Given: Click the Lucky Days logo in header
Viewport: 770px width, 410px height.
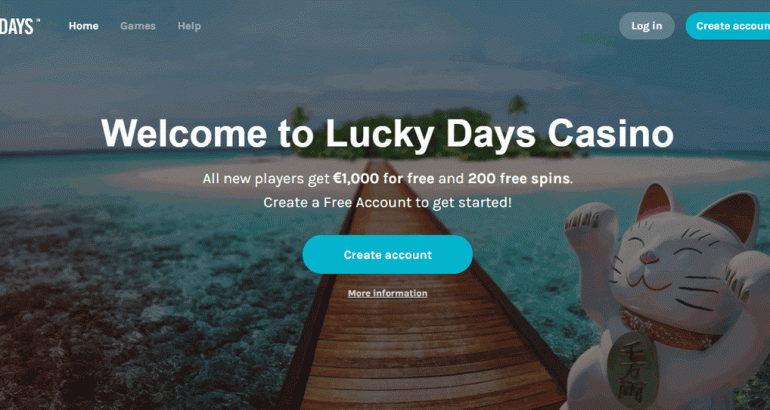Looking at the screenshot, I should pyautogui.click(x=18, y=26).
